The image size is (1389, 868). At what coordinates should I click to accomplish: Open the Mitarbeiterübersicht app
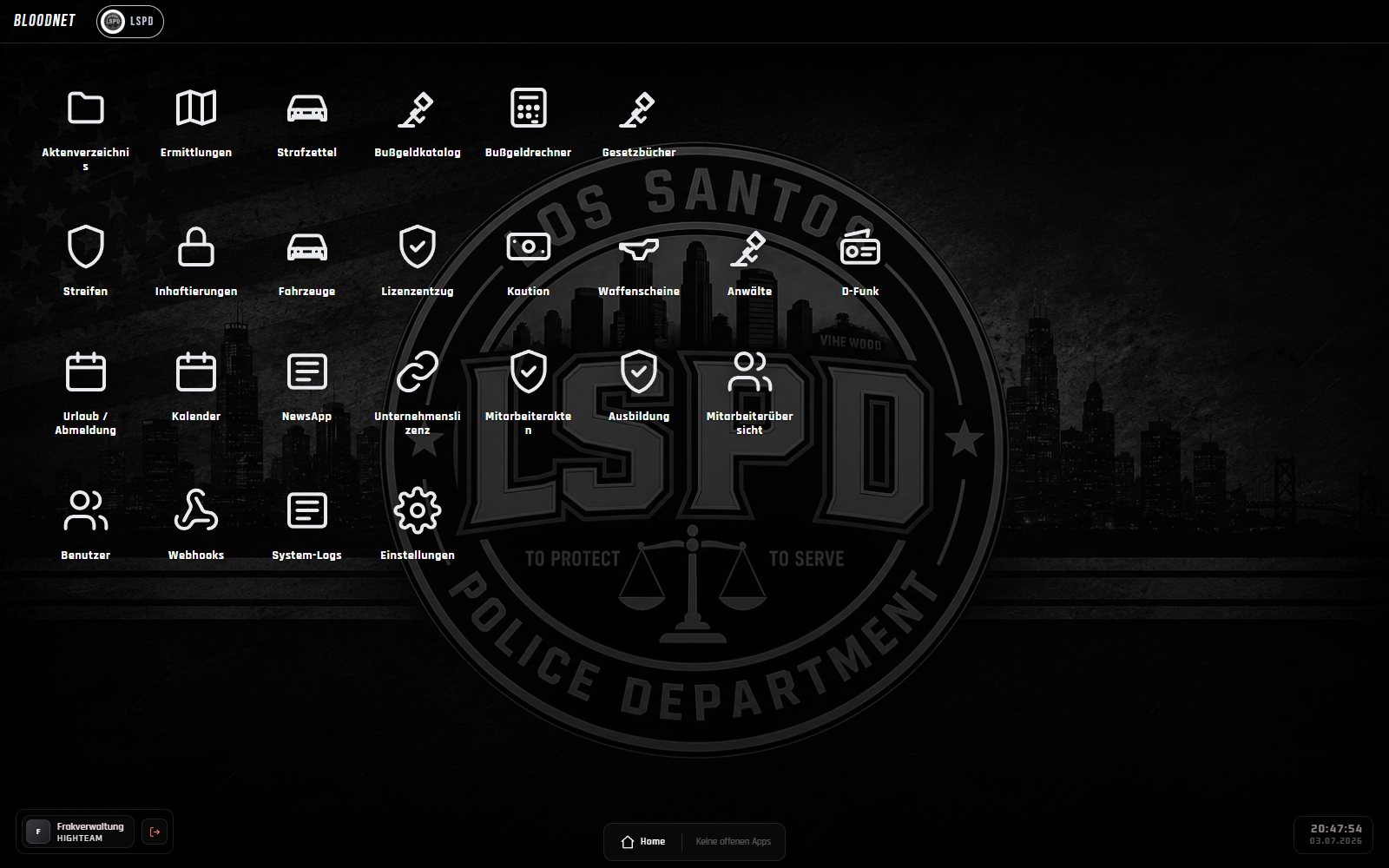[749, 392]
